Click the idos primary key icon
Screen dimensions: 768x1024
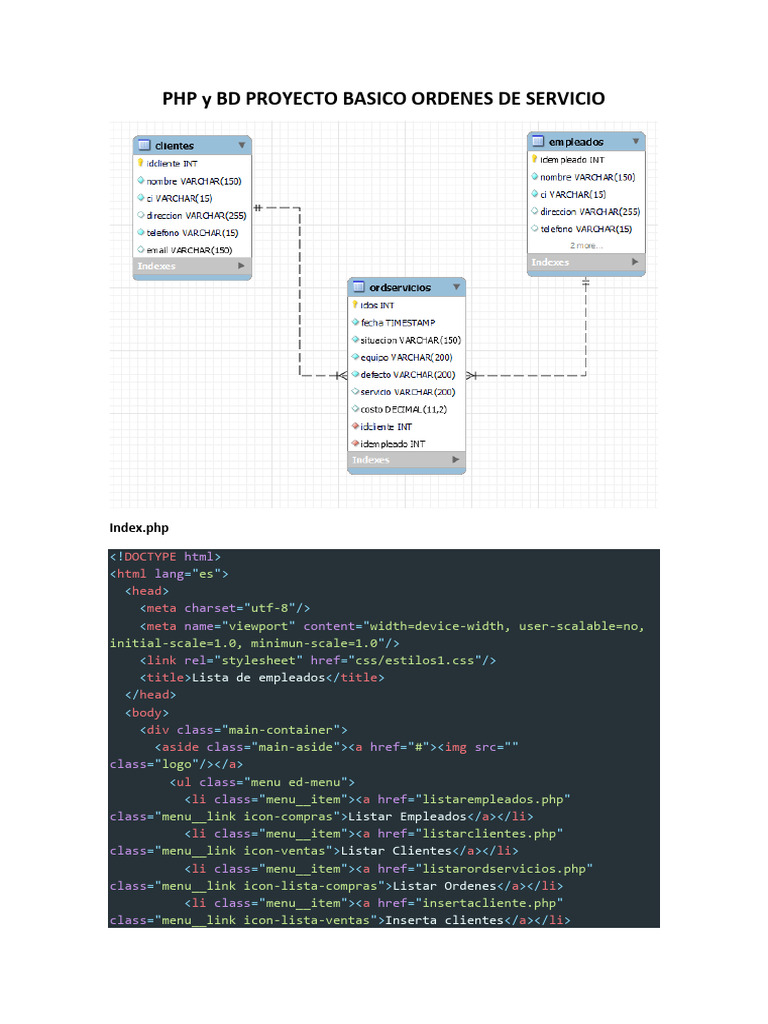(355, 304)
